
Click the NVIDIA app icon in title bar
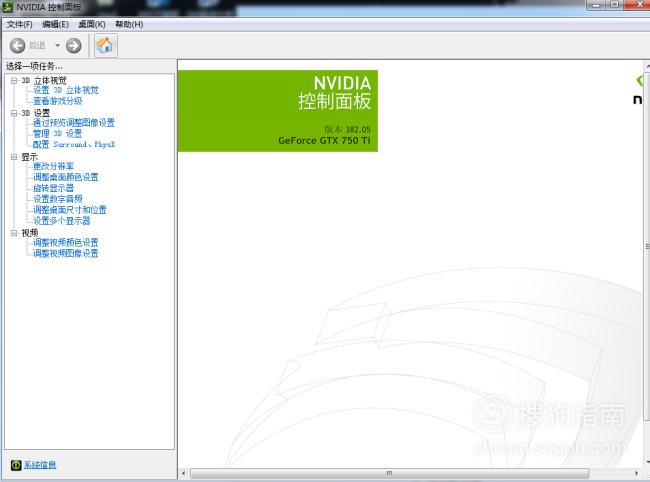(7, 7)
